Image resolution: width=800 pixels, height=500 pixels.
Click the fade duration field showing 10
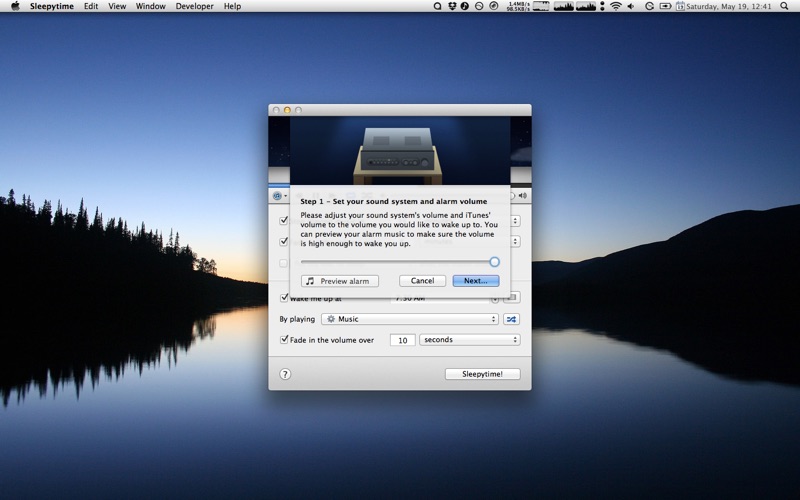click(x=403, y=340)
